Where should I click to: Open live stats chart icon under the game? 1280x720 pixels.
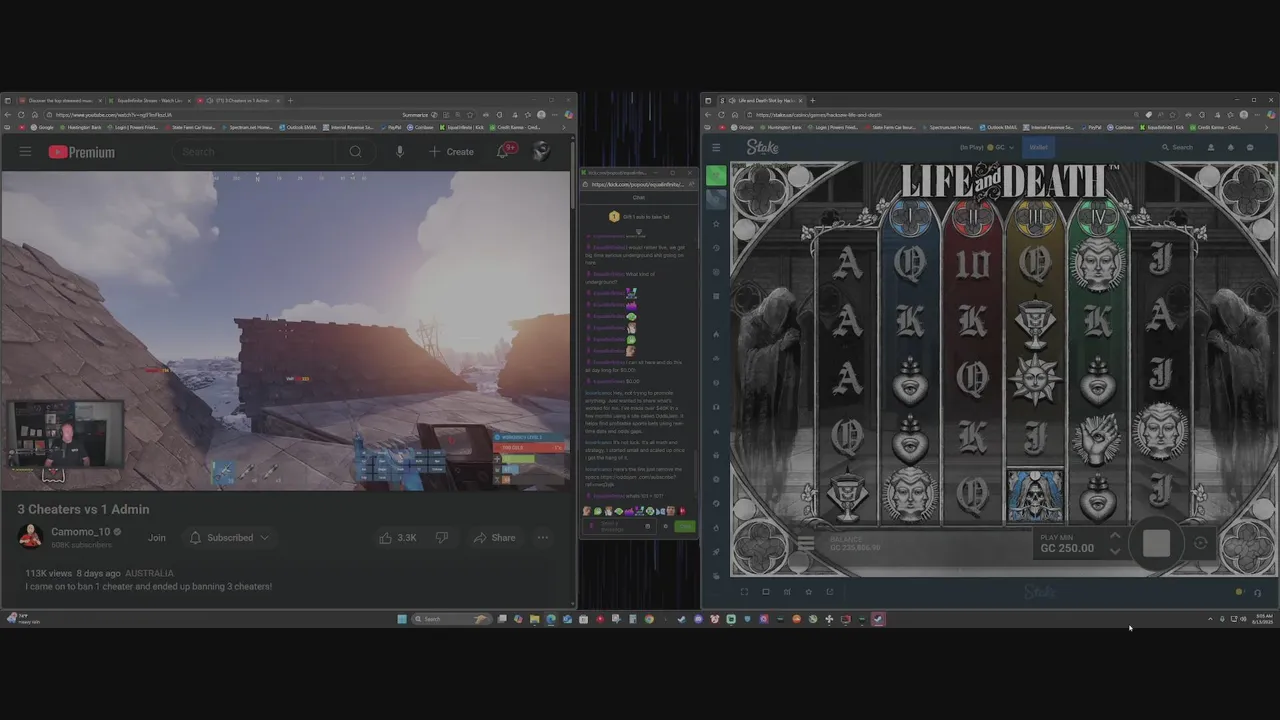coord(787,592)
